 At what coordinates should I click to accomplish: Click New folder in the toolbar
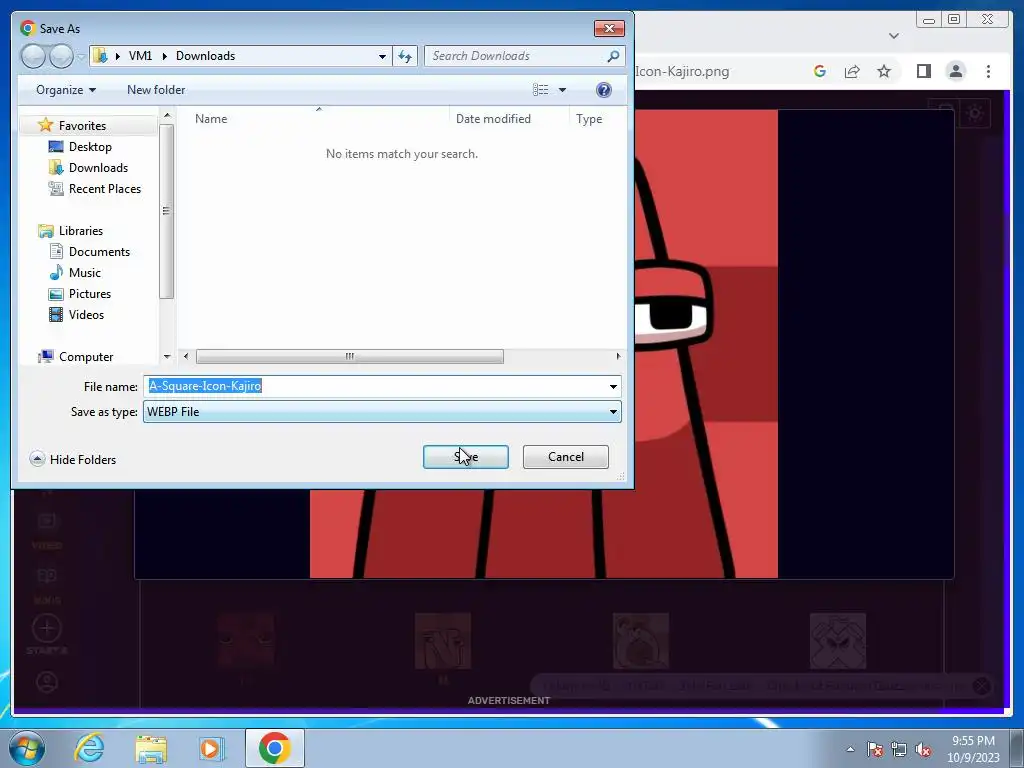coord(155,89)
